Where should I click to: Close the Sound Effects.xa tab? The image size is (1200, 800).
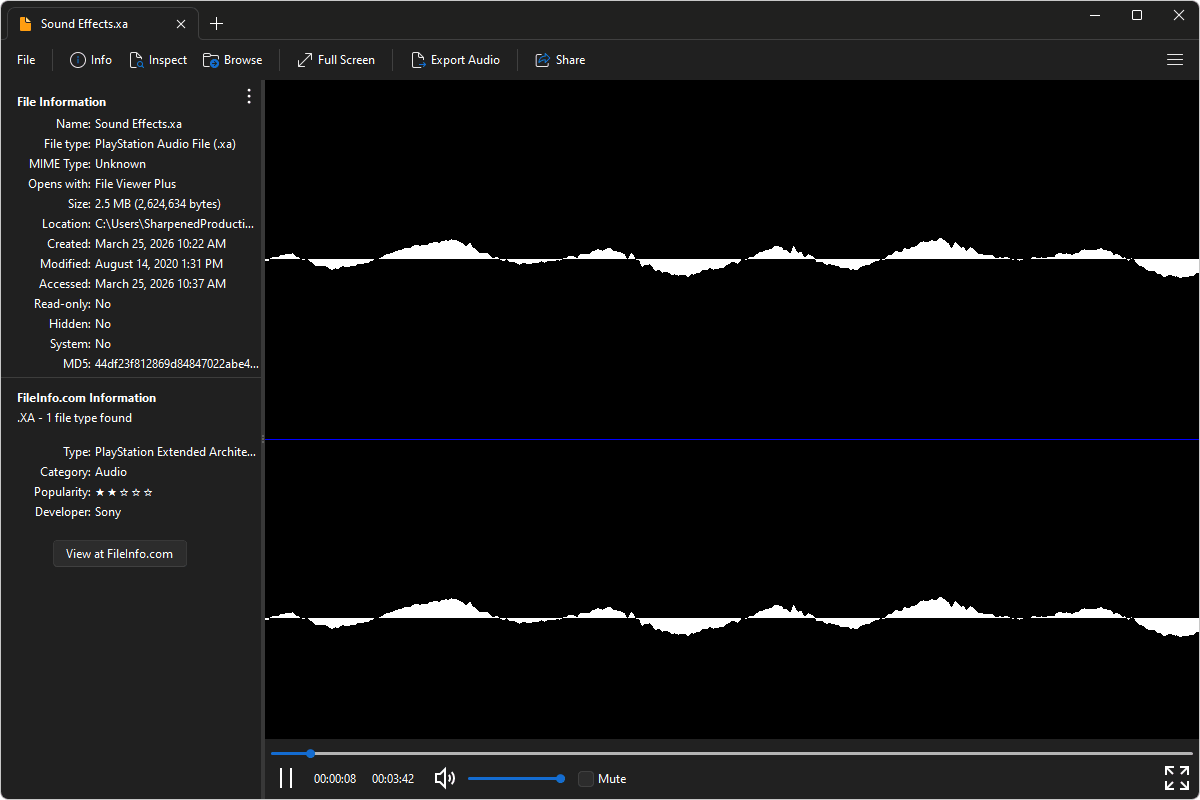point(180,22)
